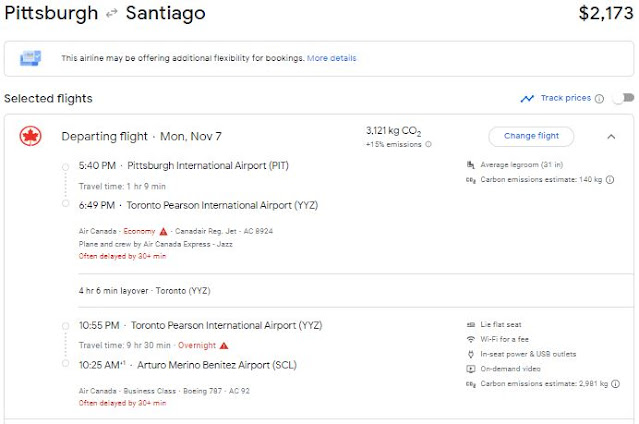The image size is (639, 424).
Task: Open the More details link
Action: point(331,58)
